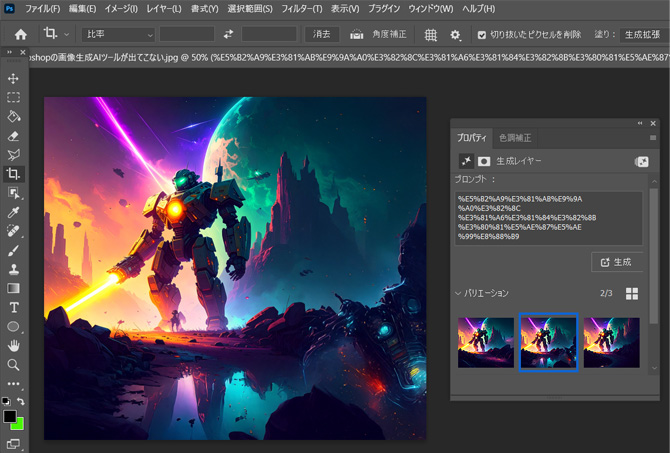This screenshot has width=670, height=453.
Task: Select the Crop tool in toolbox
Action: (x=13, y=174)
